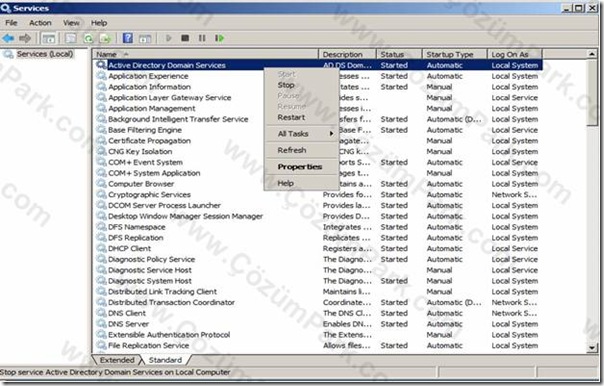The width and height of the screenshot is (604, 386).
Task: Select Desktop Window Manager Session Manager
Action: [185, 216]
